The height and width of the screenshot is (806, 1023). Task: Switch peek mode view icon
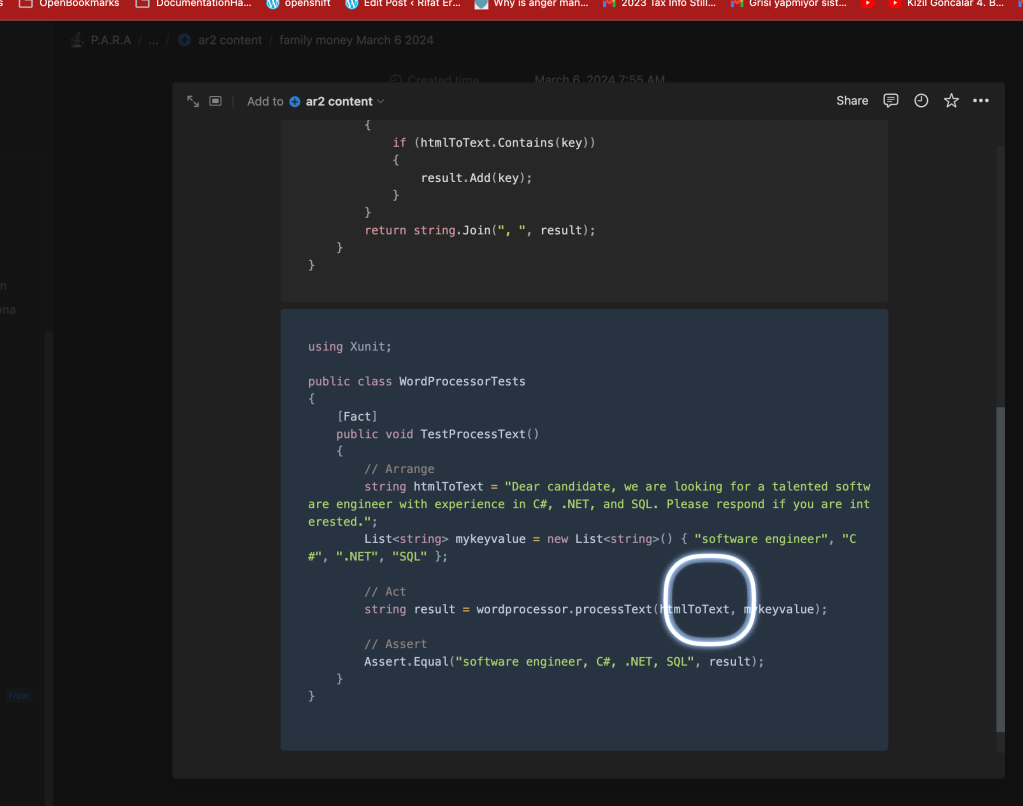(215, 101)
